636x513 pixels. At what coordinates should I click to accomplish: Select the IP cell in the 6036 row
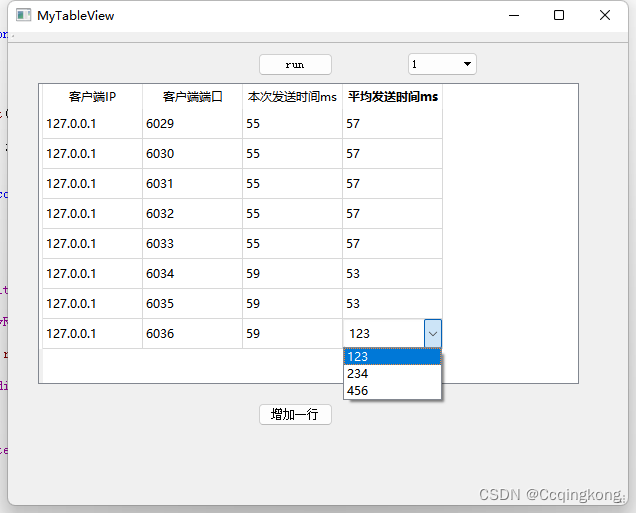[92, 334]
